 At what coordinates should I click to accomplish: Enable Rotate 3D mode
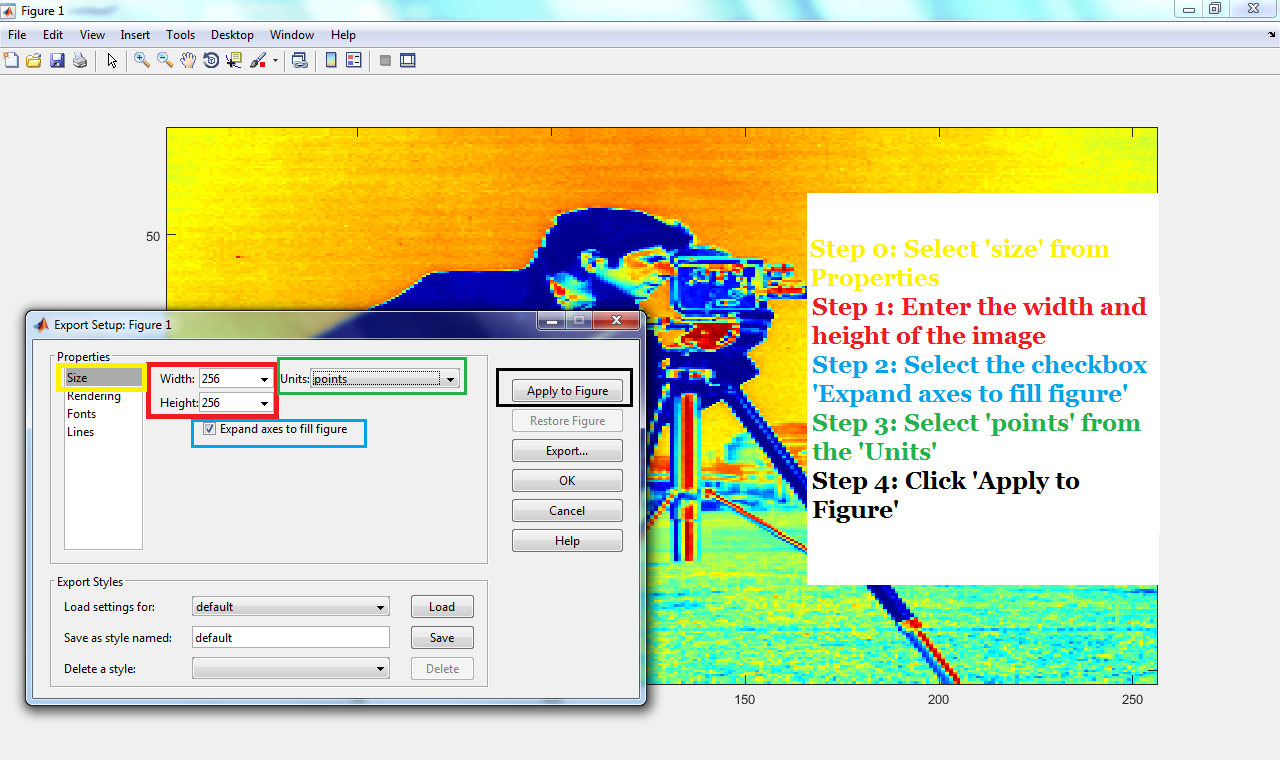tap(210, 60)
